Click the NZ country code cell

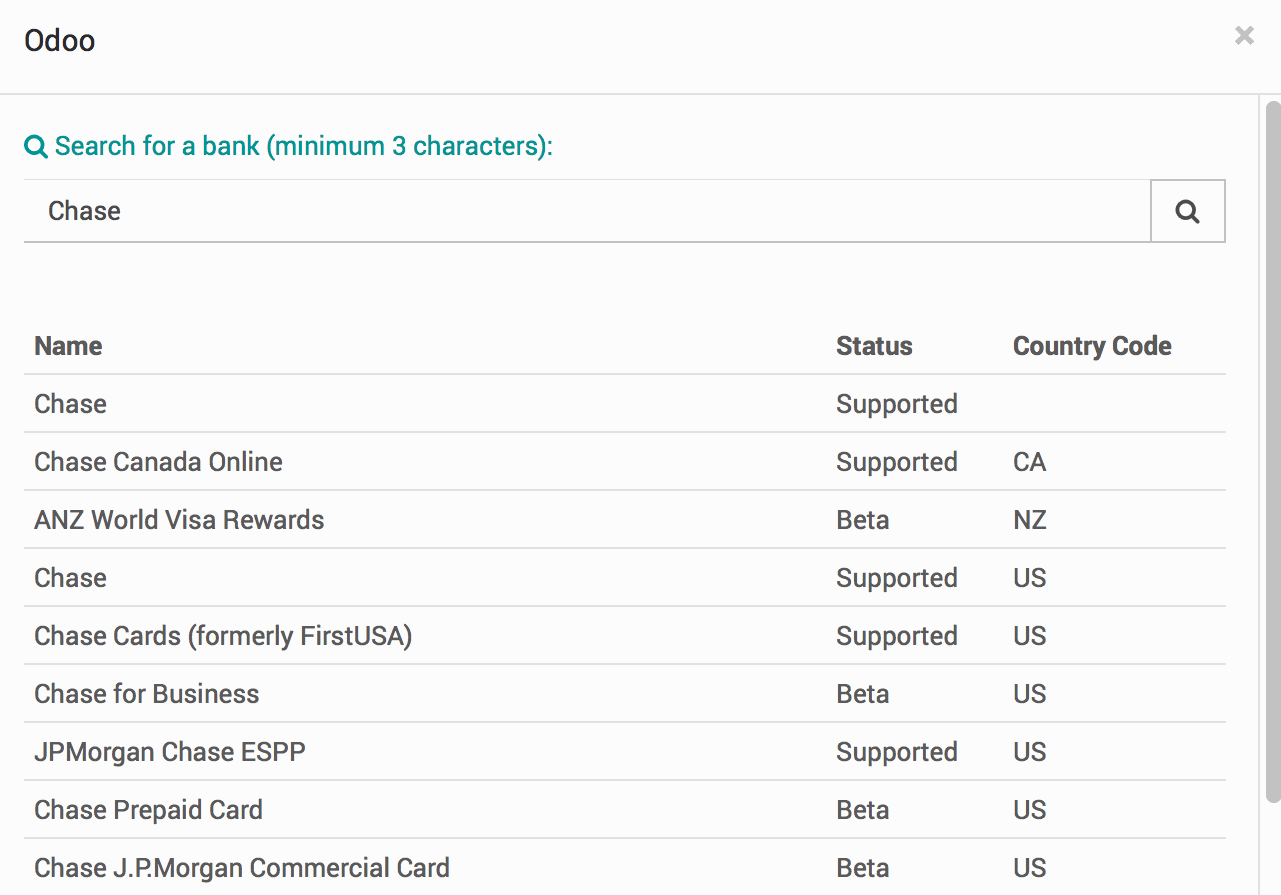click(1029, 520)
